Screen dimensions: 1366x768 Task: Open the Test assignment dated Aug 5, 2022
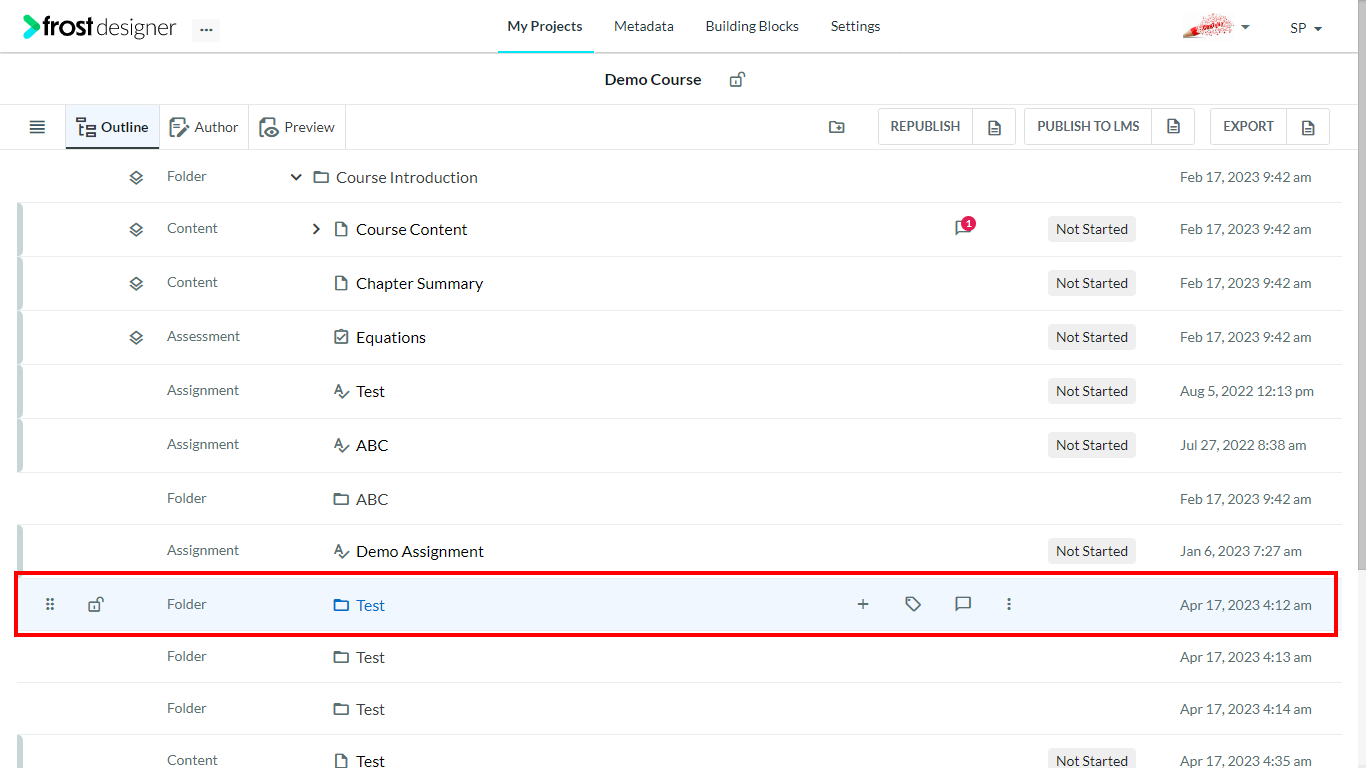tap(370, 391)
